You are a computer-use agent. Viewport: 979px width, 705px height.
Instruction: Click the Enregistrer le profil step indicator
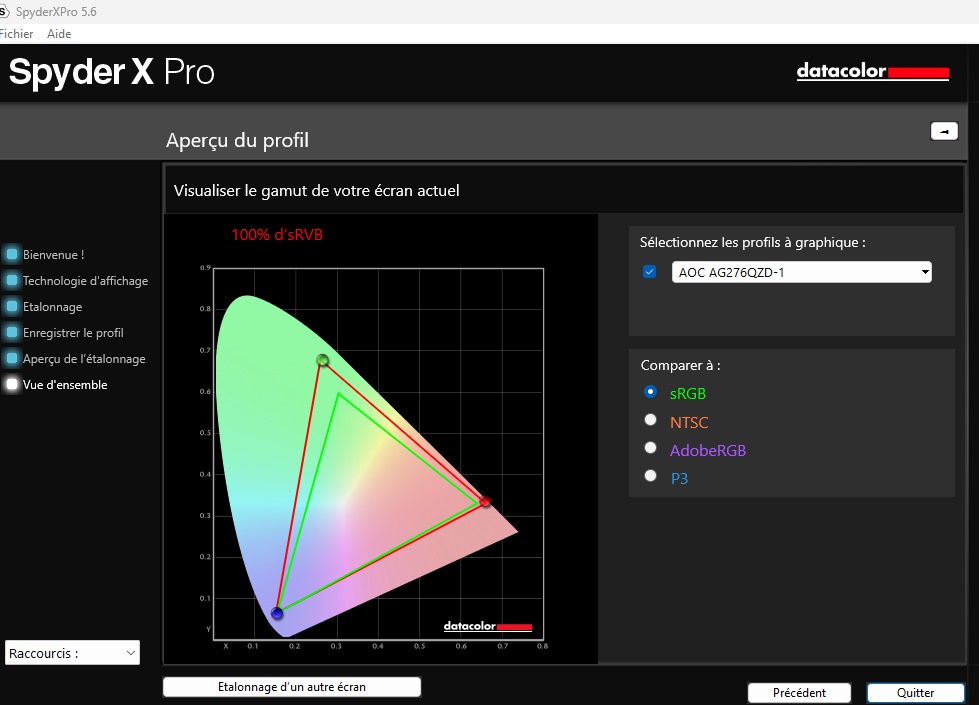pyautogui.click(x=12, y=333)
